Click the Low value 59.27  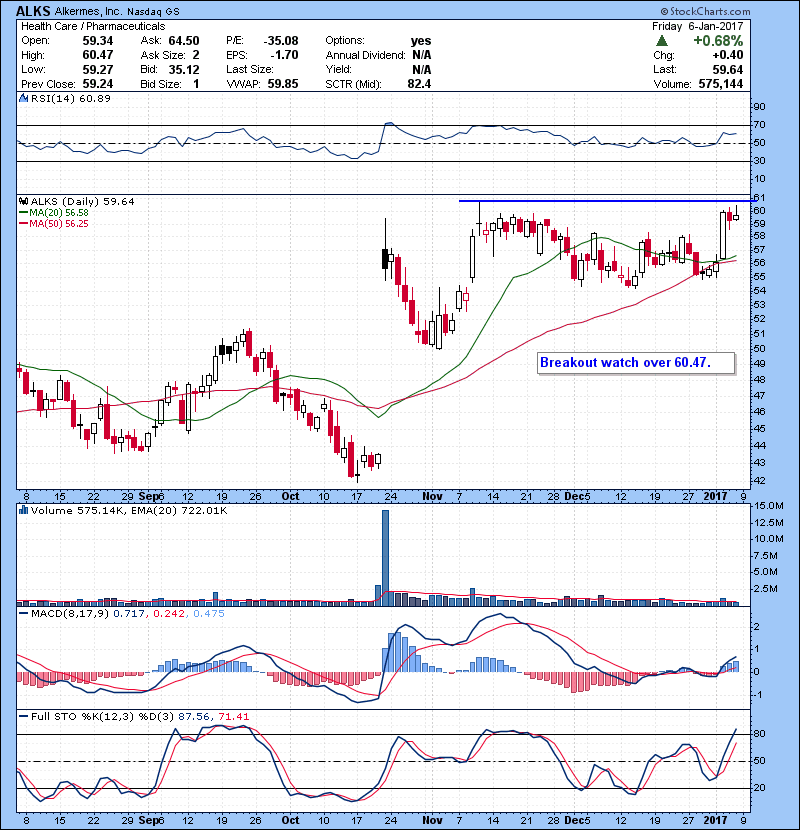click(97, 69)
